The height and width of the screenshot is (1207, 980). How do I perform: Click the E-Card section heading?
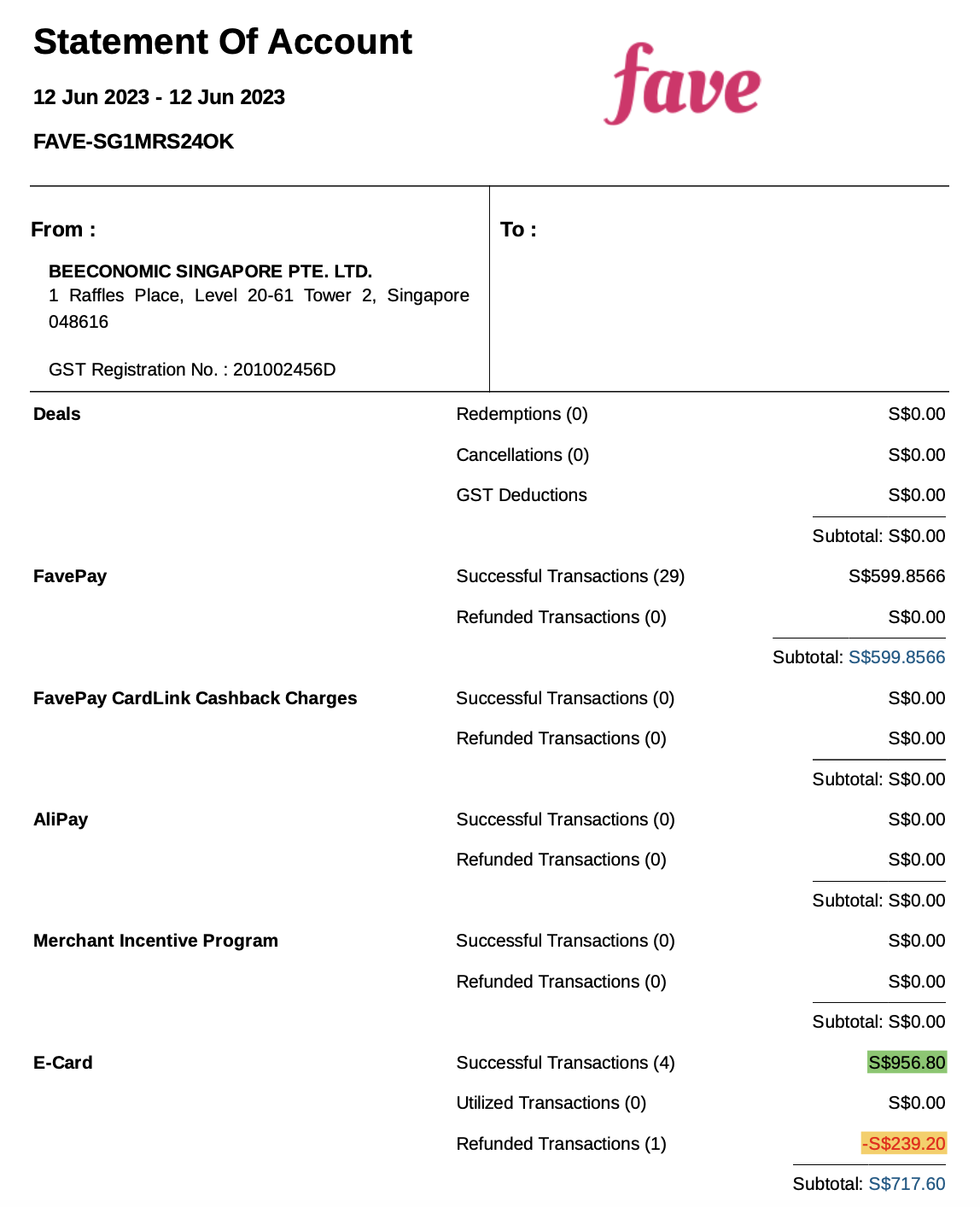[62, 1063]
